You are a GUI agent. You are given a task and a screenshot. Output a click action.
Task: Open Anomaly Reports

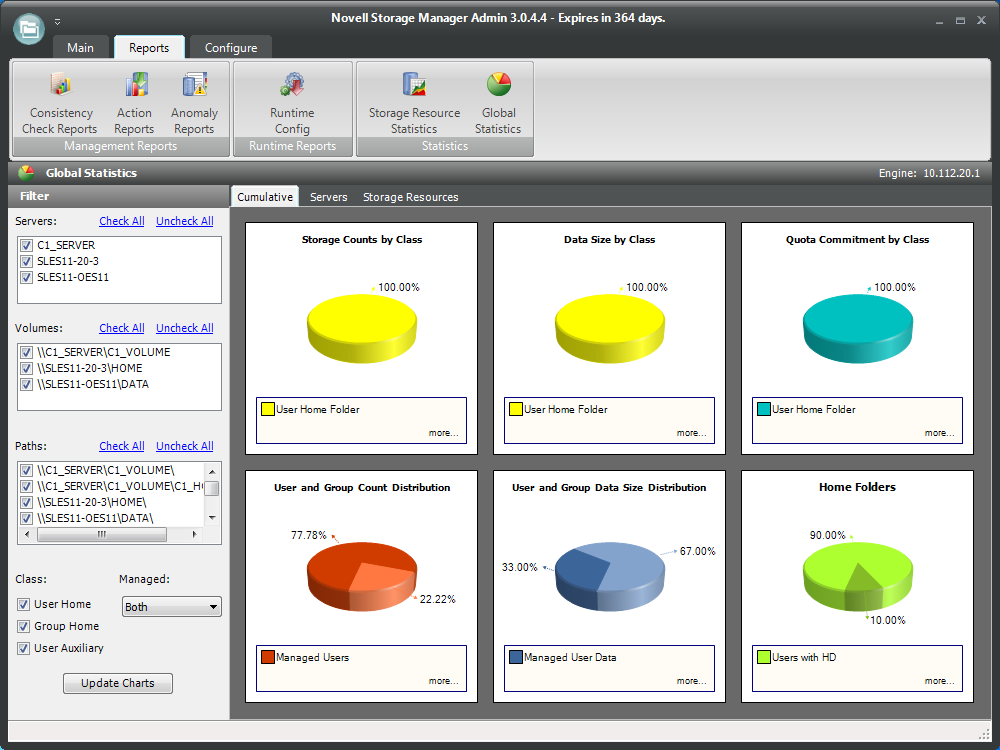coord(195,102)
